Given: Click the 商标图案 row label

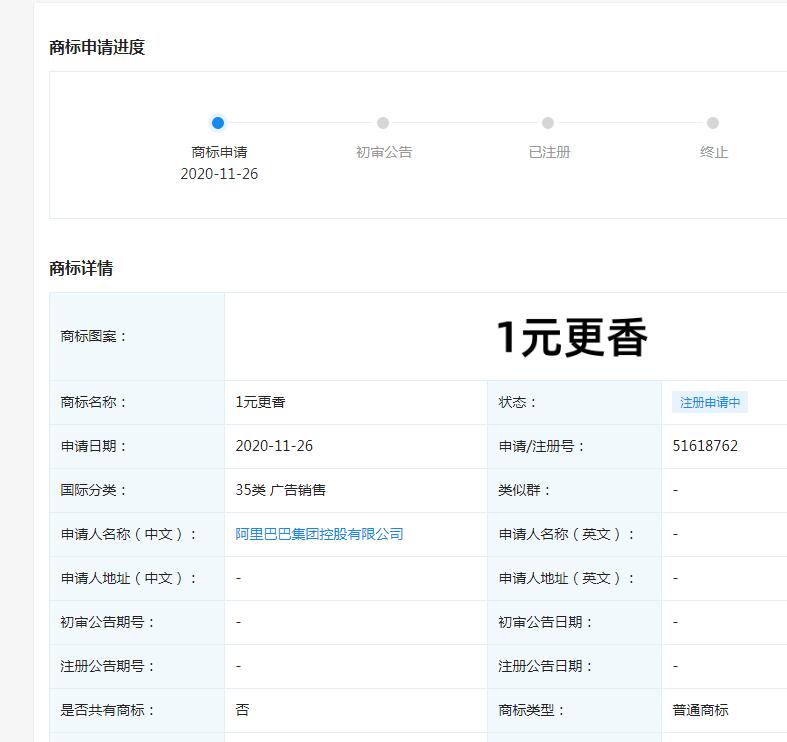Looking at the screenshot, I should click(x=93, y=336).
